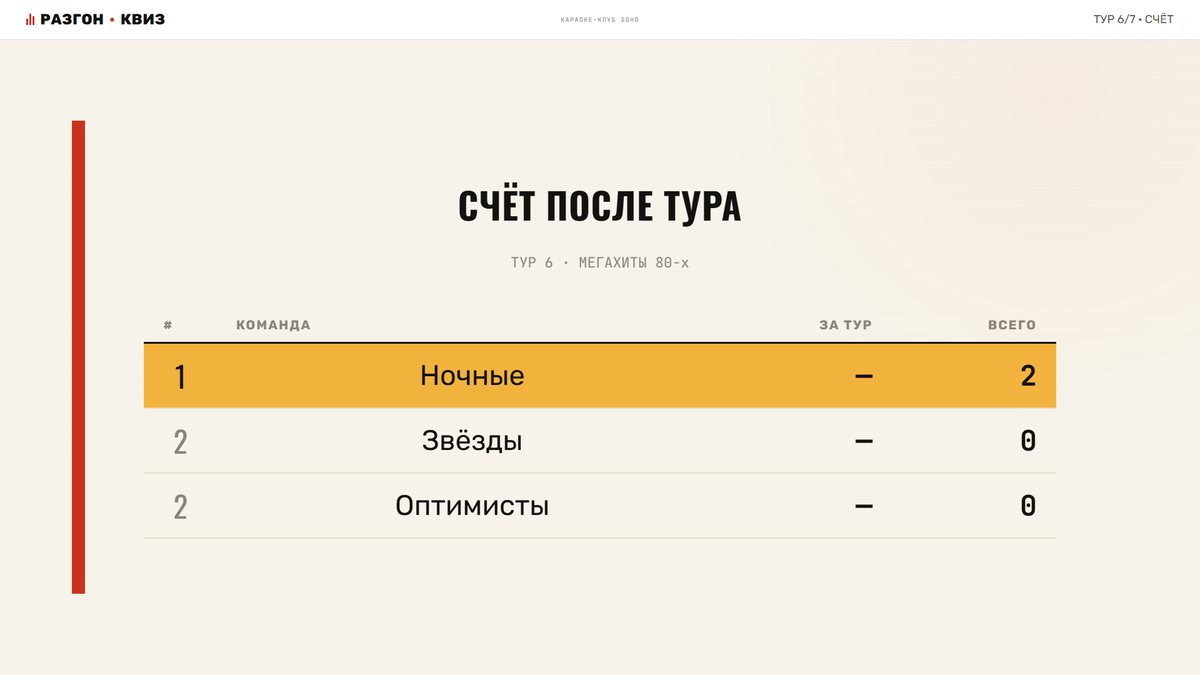Click the # column header
The width and height of the screenshot is (1200, 675).
point(168,325)
